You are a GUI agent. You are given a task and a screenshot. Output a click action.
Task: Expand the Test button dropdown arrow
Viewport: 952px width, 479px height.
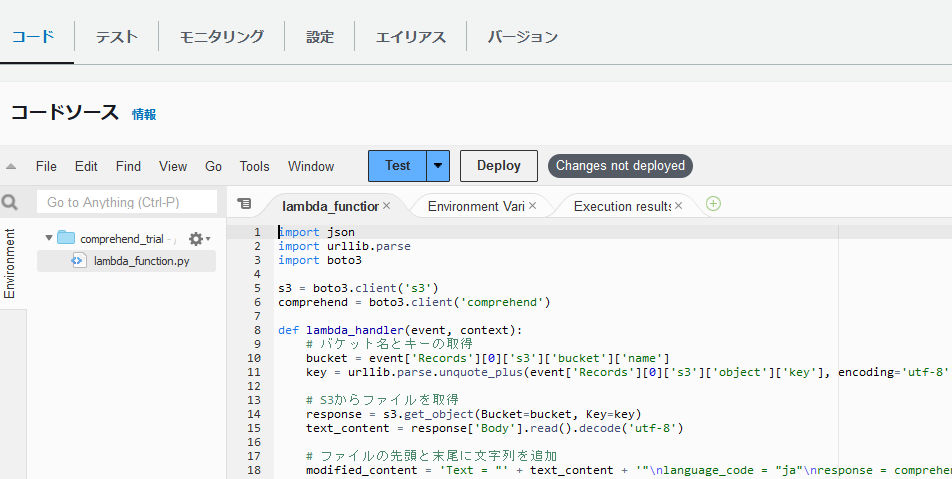(x=438, y=166)
